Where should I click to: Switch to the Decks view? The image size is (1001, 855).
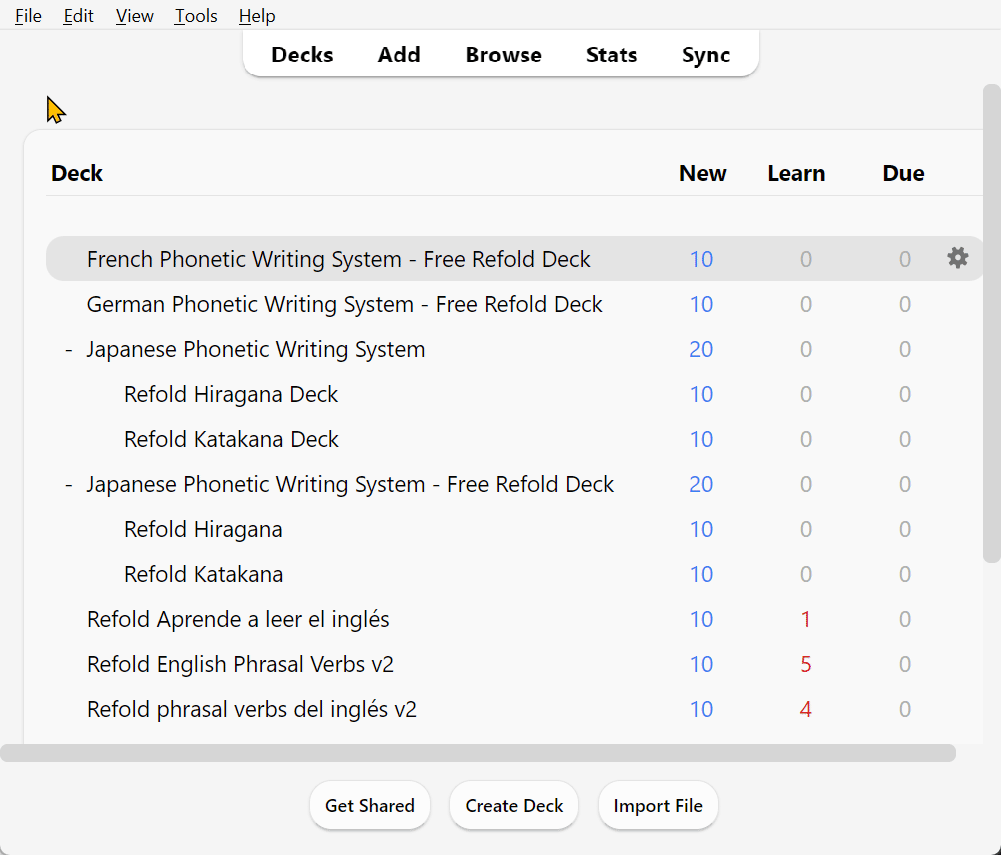[x=302, y=55]
